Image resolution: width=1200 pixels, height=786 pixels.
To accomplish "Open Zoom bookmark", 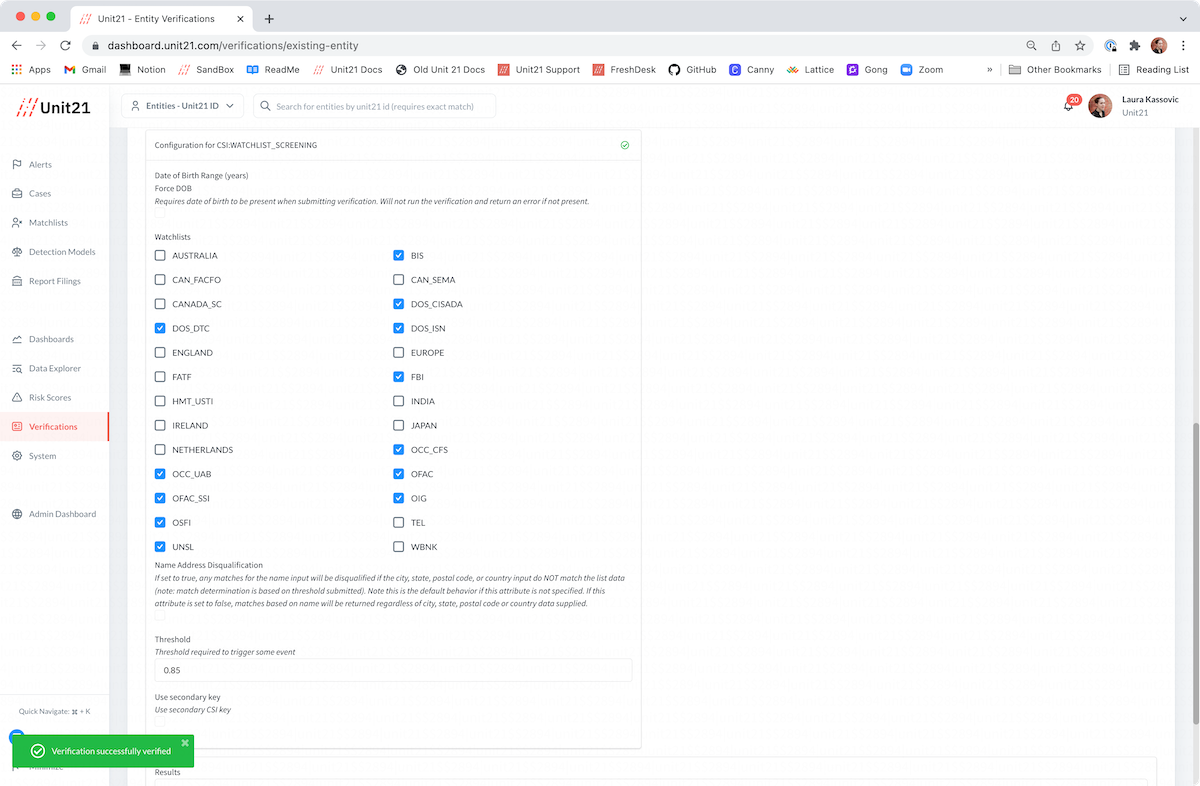I will click(x=921, y=70).
